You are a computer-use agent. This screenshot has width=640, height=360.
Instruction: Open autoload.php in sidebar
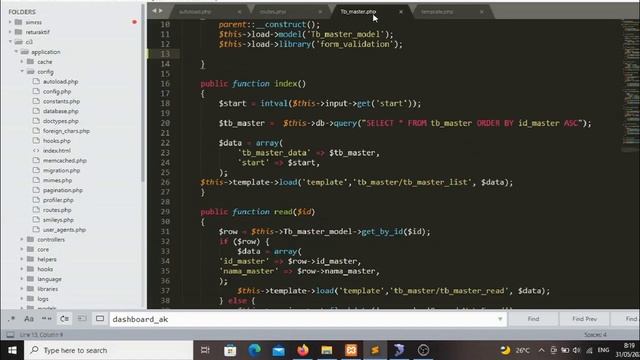click(x=60, y=82)
